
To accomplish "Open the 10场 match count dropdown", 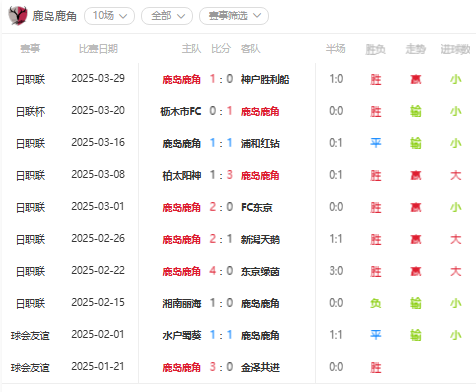I will click(109, 16).
